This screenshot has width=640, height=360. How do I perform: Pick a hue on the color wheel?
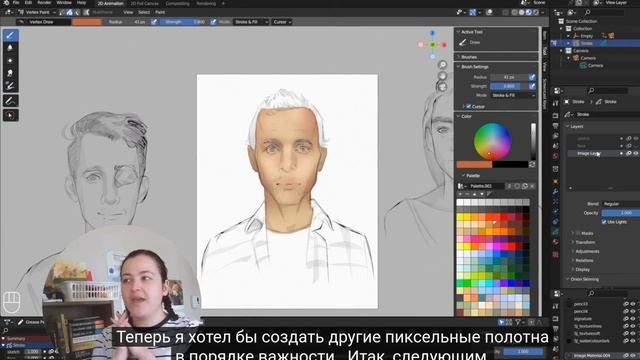tap(492, 141)
